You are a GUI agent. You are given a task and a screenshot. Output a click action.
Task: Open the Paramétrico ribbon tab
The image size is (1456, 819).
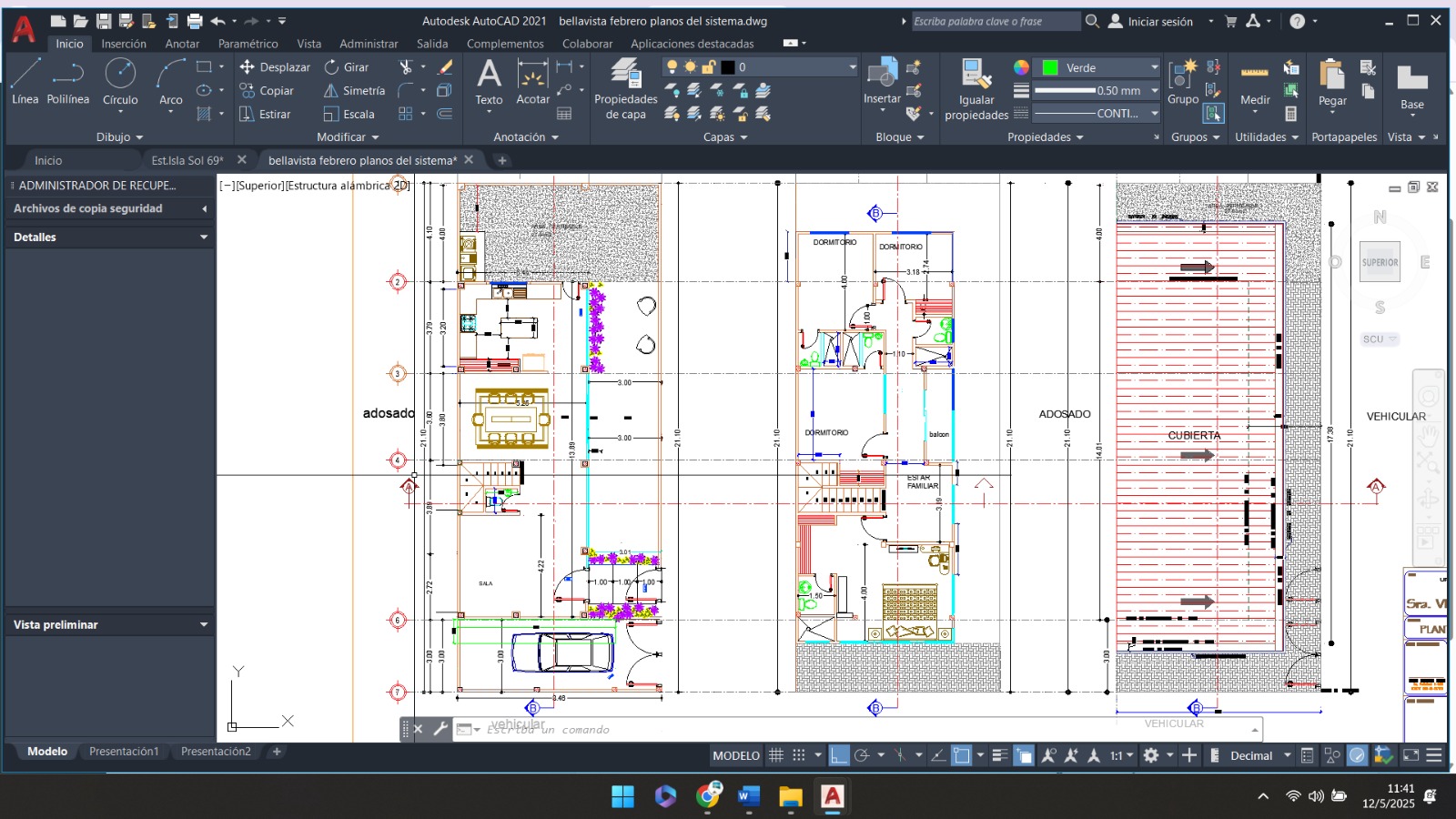pos(248,44)
